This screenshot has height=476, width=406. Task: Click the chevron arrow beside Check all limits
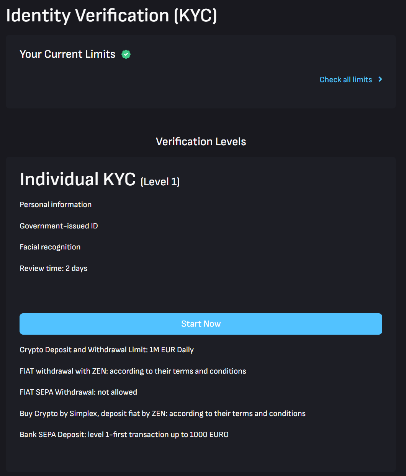tap(380, 79)
